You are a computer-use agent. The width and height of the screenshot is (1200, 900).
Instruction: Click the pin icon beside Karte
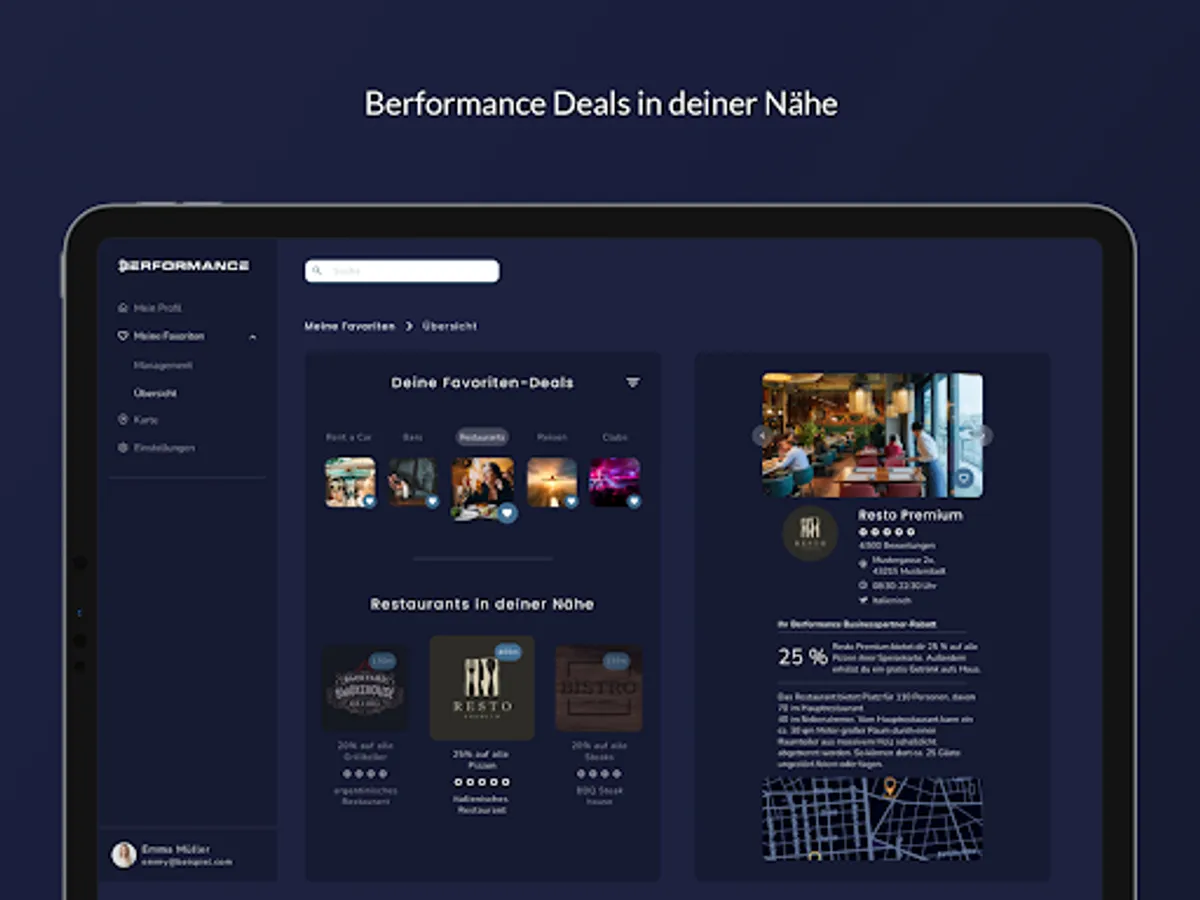click(x=123, y=420)
